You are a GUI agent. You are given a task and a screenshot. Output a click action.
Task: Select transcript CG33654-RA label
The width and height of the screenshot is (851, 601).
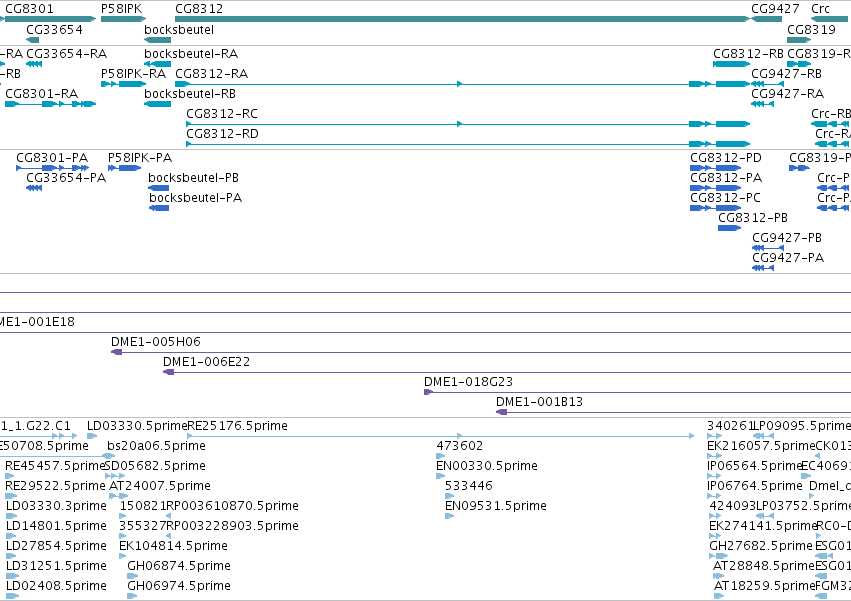[67, 54]
